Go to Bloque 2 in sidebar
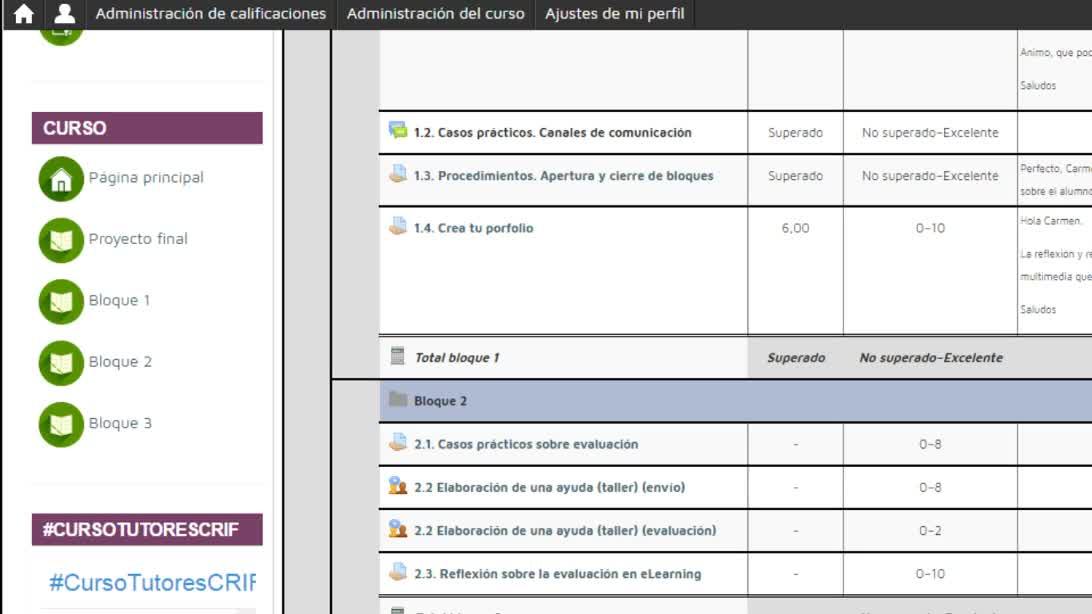This screenshot has width=1092, height=614. pos(120,361)
